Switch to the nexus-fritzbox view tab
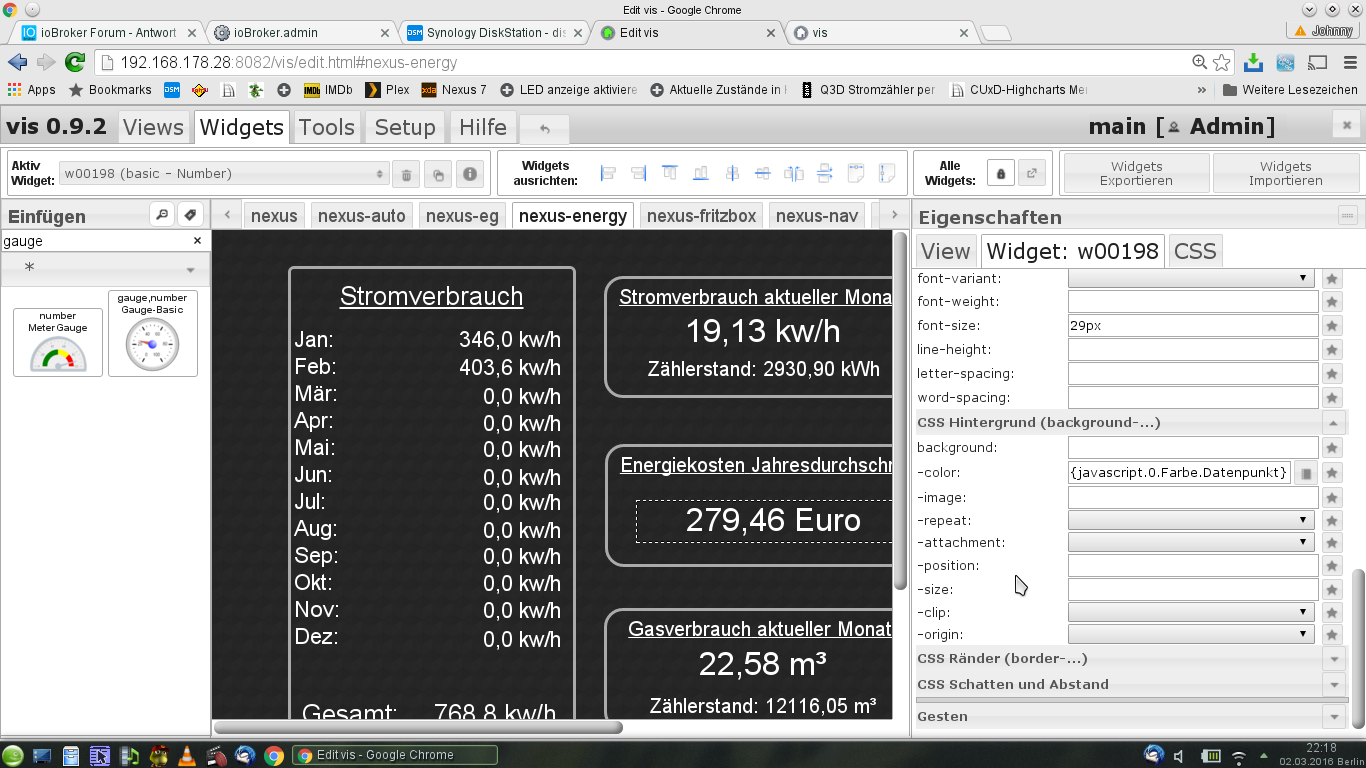Viewport: 1366px width, 768px height. [701, 215]
